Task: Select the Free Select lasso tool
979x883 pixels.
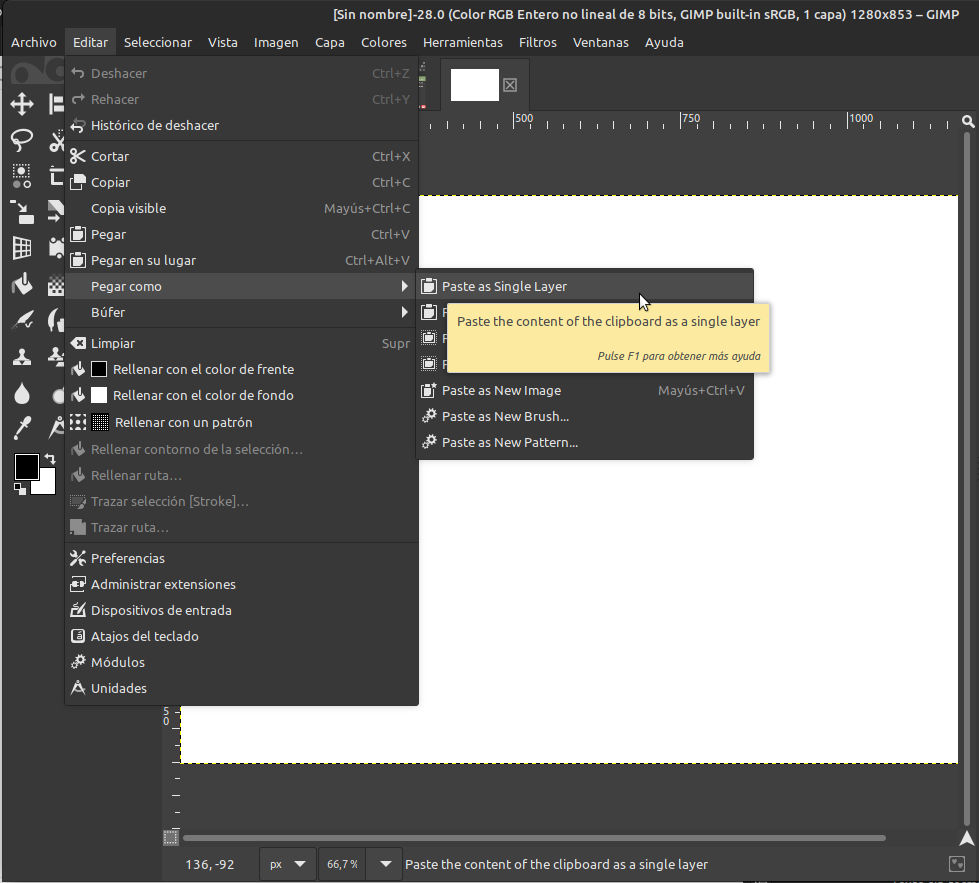Action: point(22,140)
